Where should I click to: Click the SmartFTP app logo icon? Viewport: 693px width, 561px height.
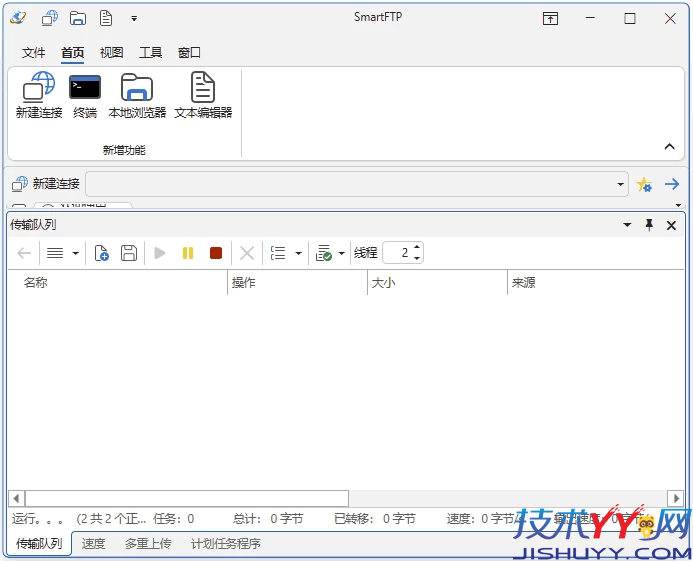19,18
